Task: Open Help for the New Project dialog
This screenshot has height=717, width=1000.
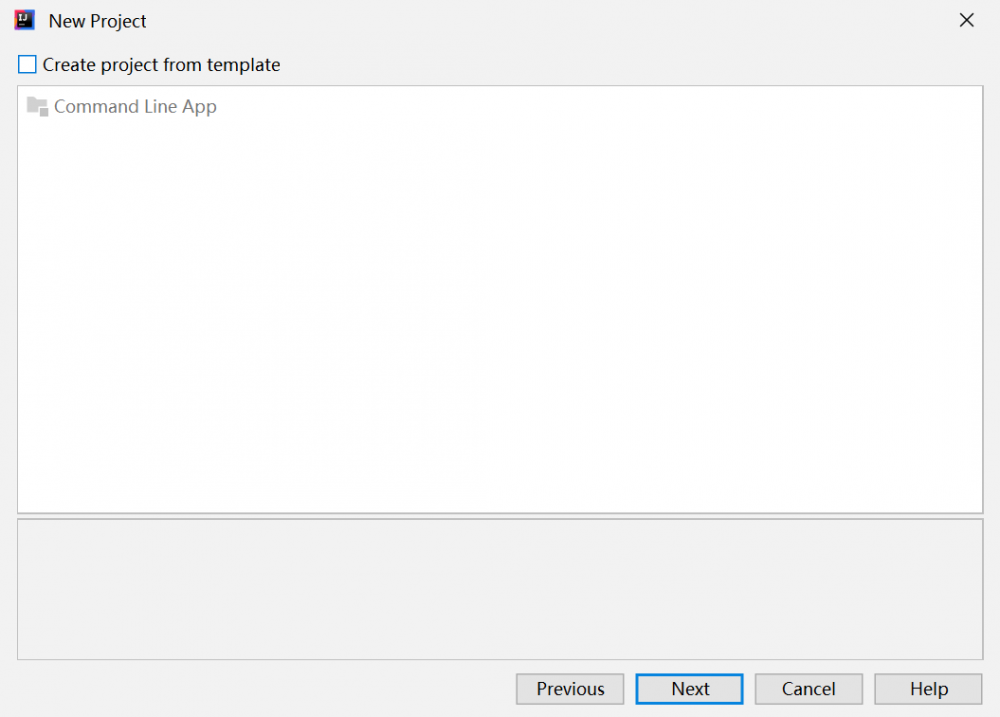Action: (x=928, y=689)
